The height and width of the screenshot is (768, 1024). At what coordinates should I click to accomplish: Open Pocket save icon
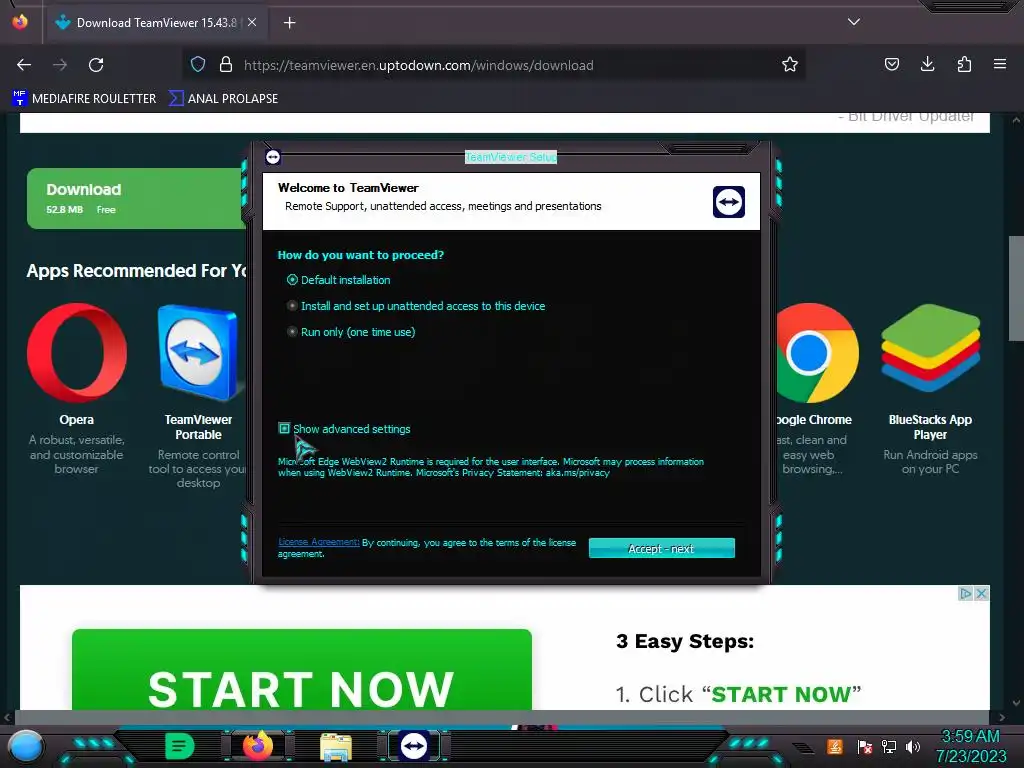[x=891, y=65]
